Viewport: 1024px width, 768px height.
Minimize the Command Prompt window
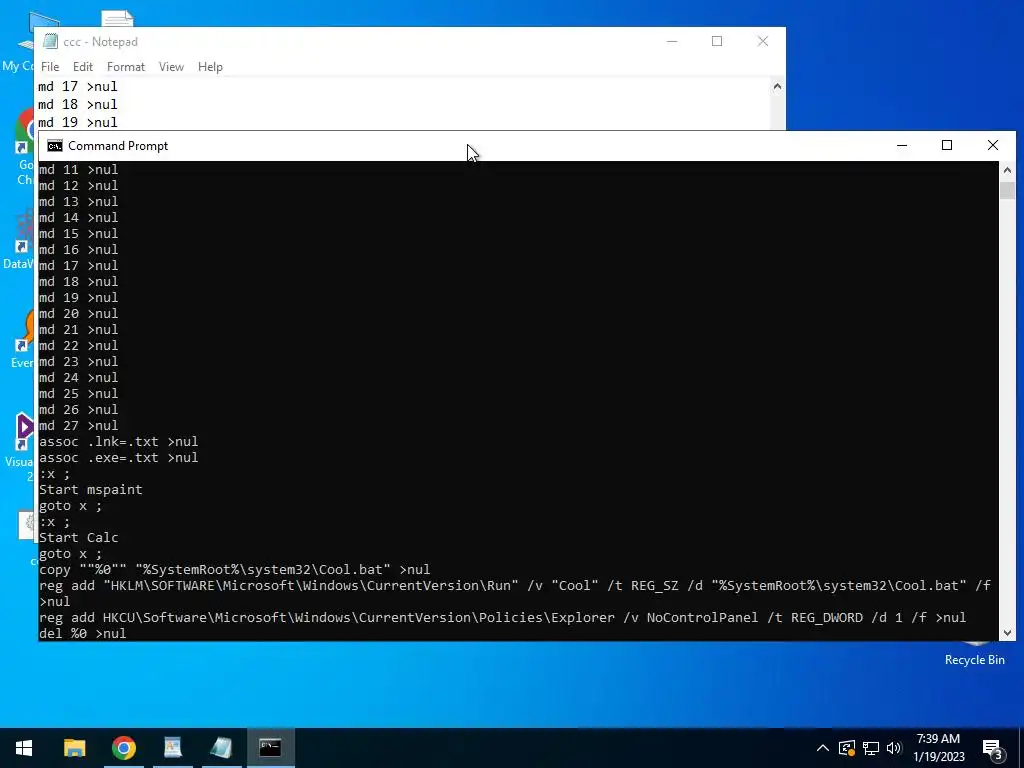[902, 145]
